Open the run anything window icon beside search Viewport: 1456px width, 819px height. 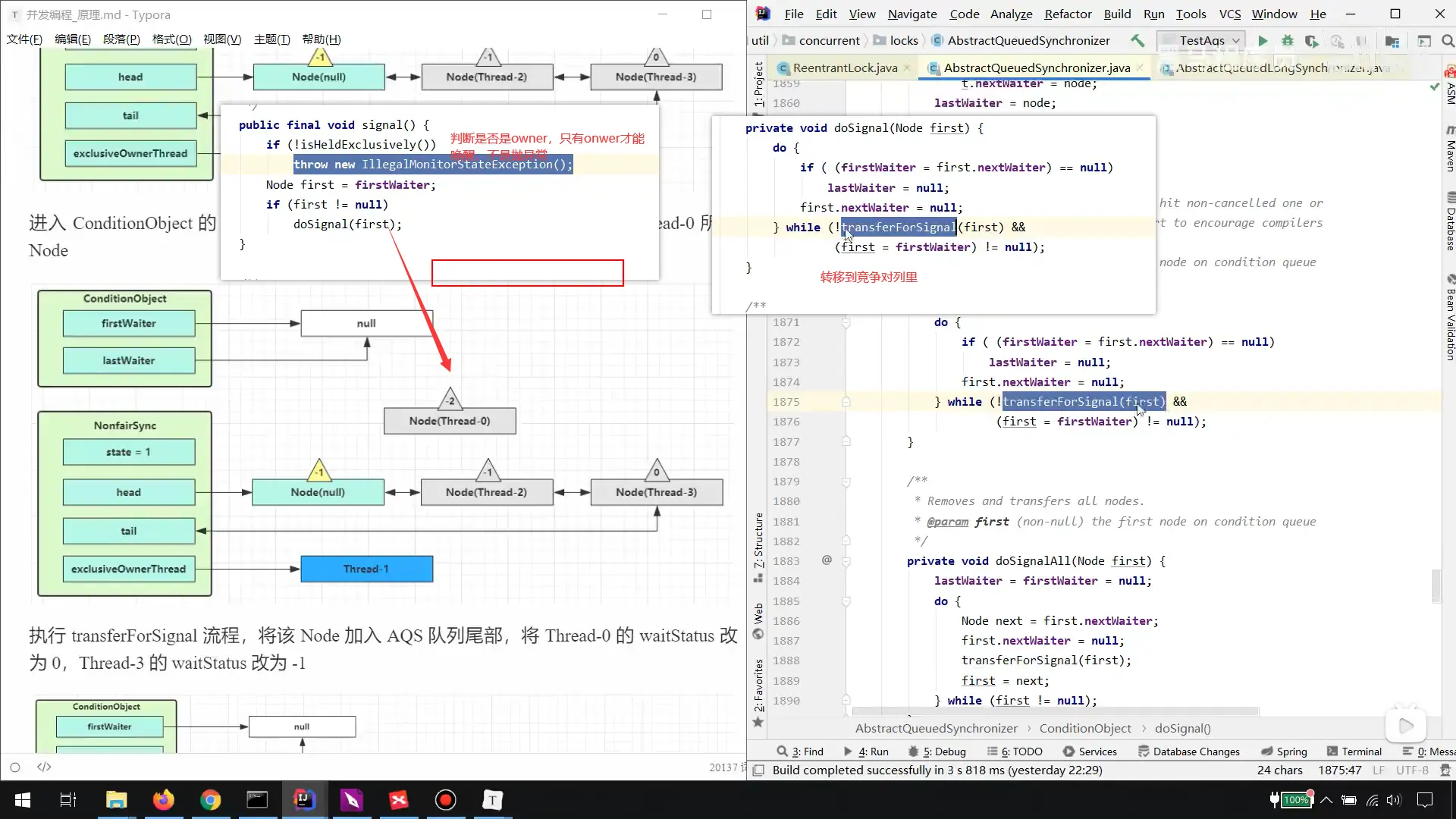(1424, 41)
